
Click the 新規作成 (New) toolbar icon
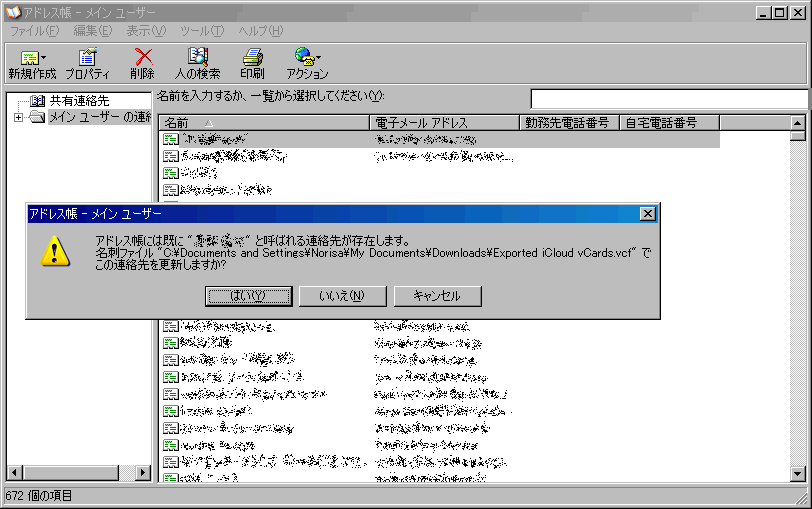coord(30,58)
